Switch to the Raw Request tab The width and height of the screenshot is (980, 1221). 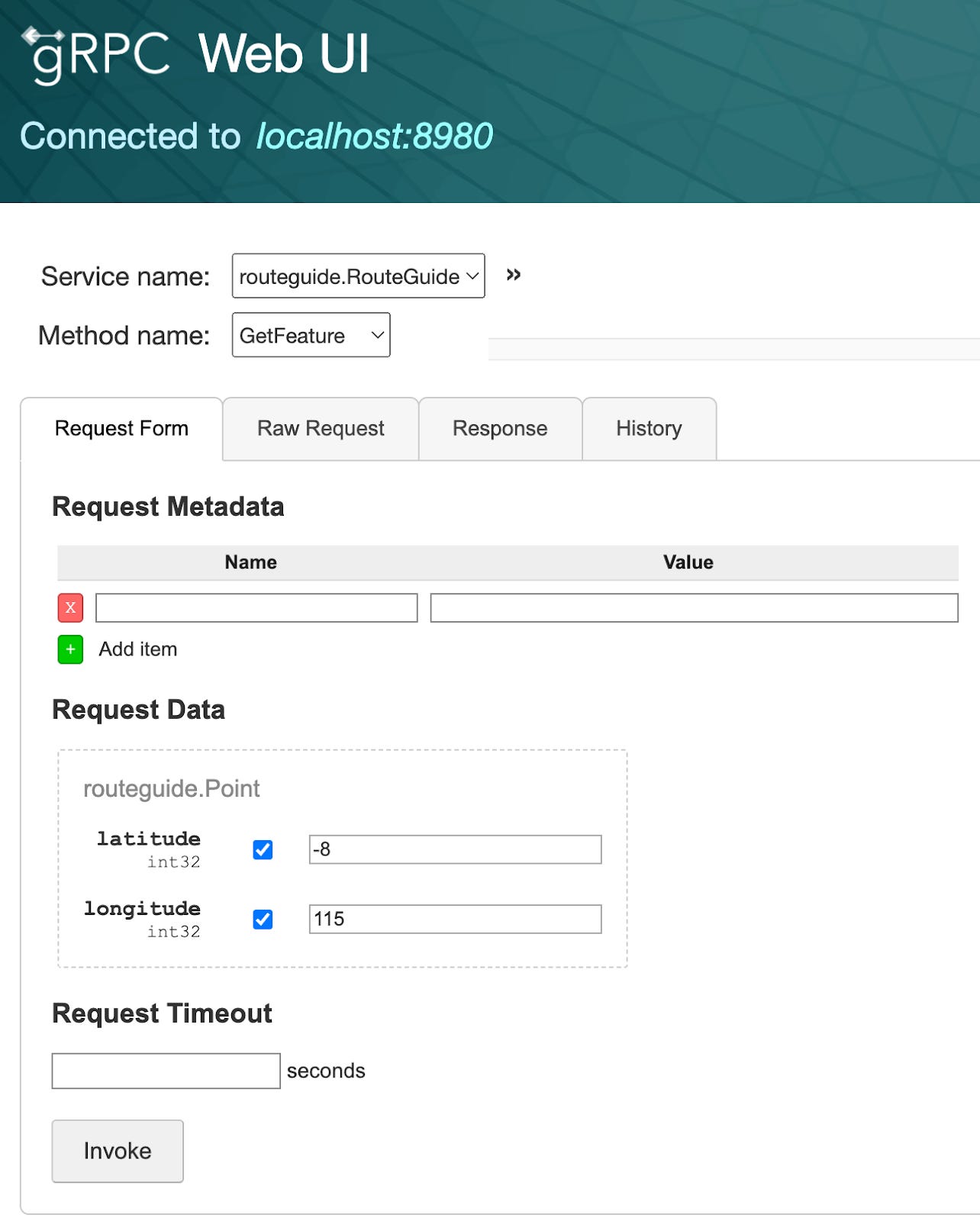321,428
